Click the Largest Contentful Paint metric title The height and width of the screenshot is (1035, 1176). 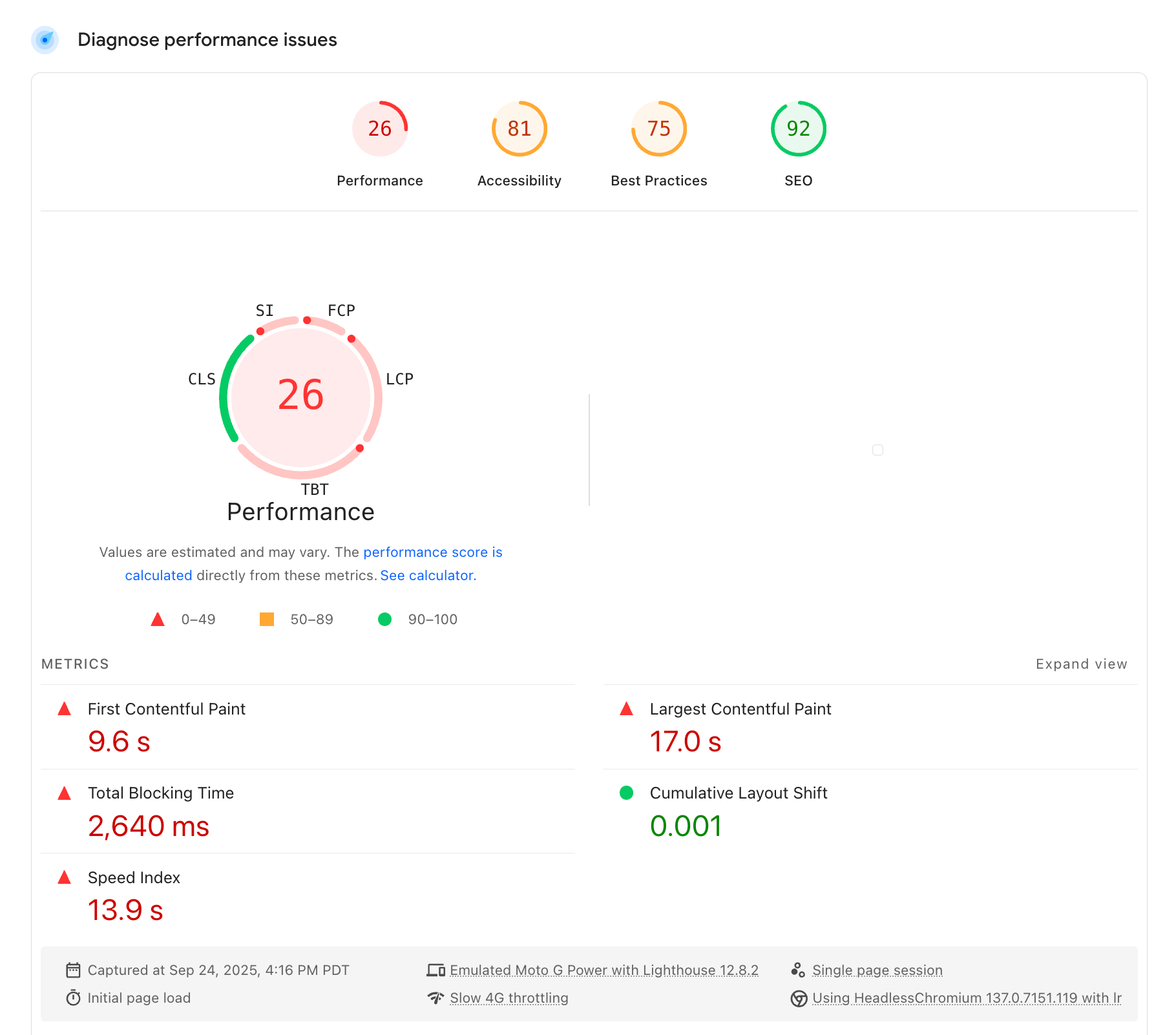[x=740, y=709]
